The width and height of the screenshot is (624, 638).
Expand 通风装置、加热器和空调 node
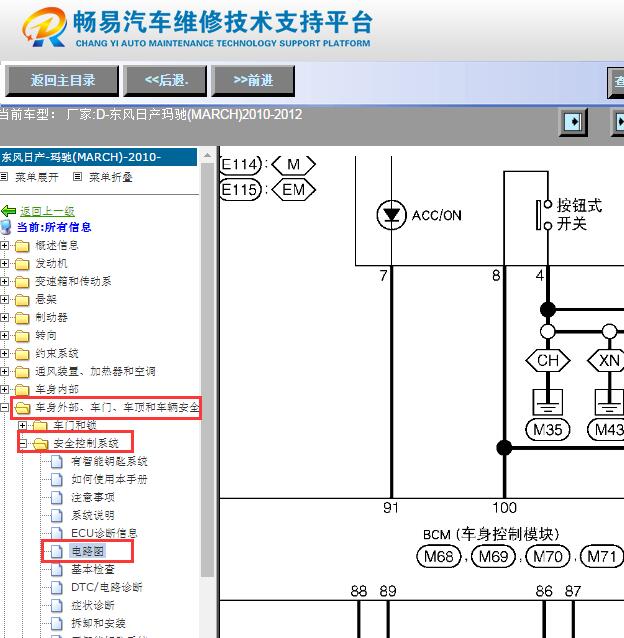tap(4, 371)
